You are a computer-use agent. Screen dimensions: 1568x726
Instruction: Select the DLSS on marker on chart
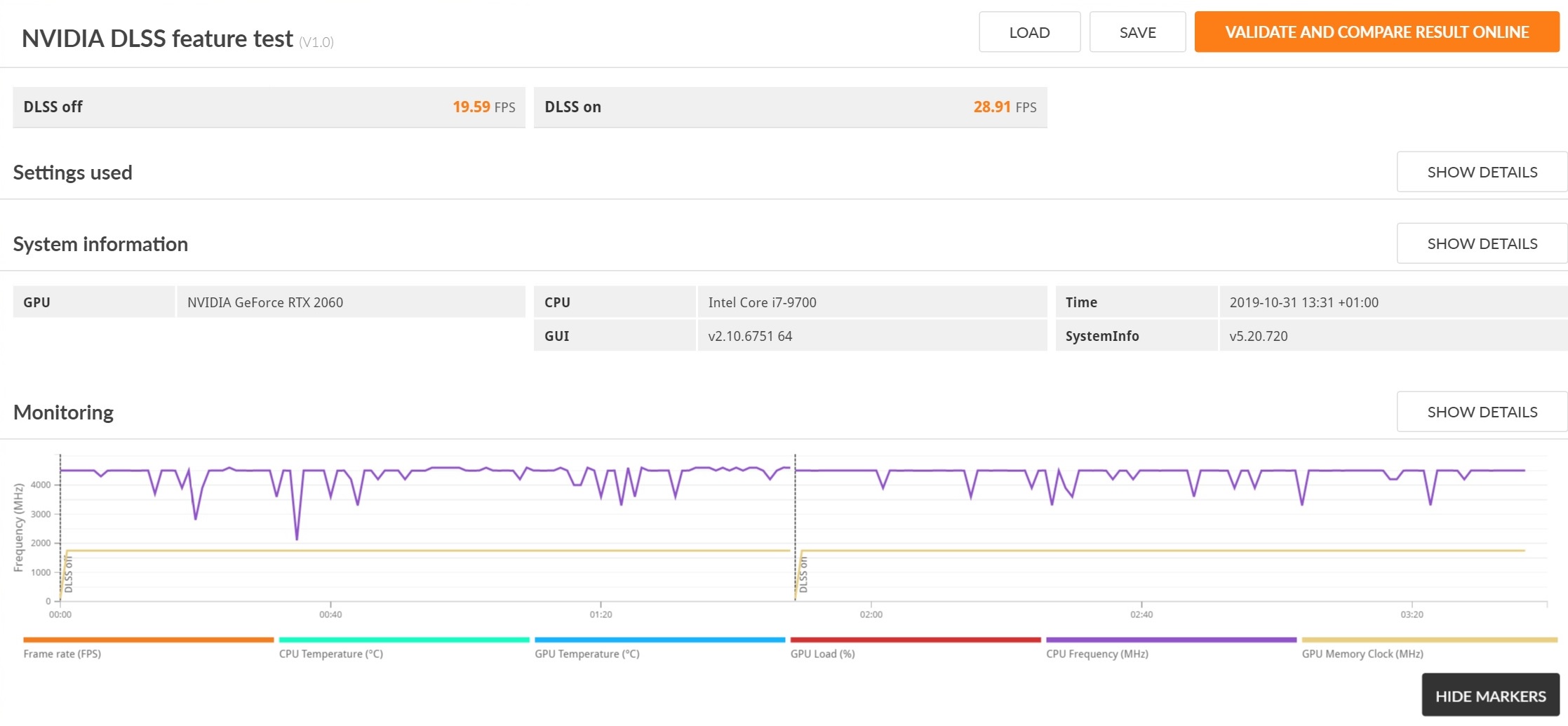803,574
